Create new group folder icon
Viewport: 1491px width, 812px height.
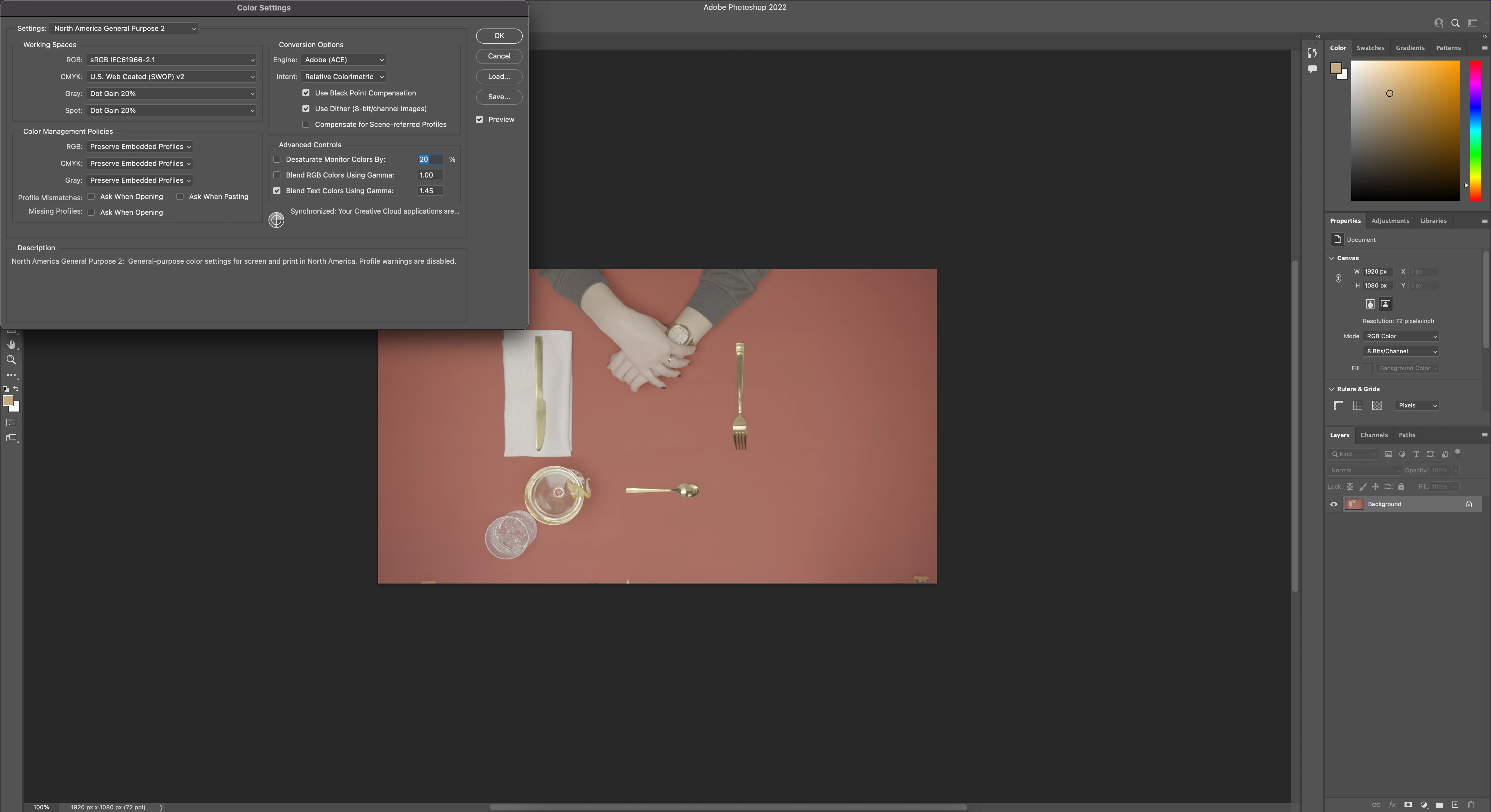(x=1439, y=805)
